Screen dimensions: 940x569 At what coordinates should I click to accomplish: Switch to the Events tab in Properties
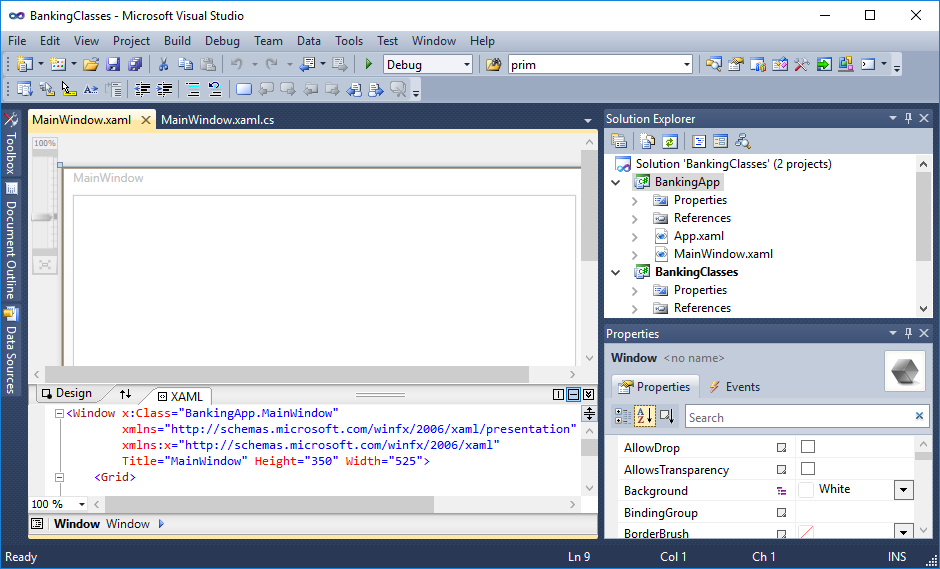coord(734,387)
